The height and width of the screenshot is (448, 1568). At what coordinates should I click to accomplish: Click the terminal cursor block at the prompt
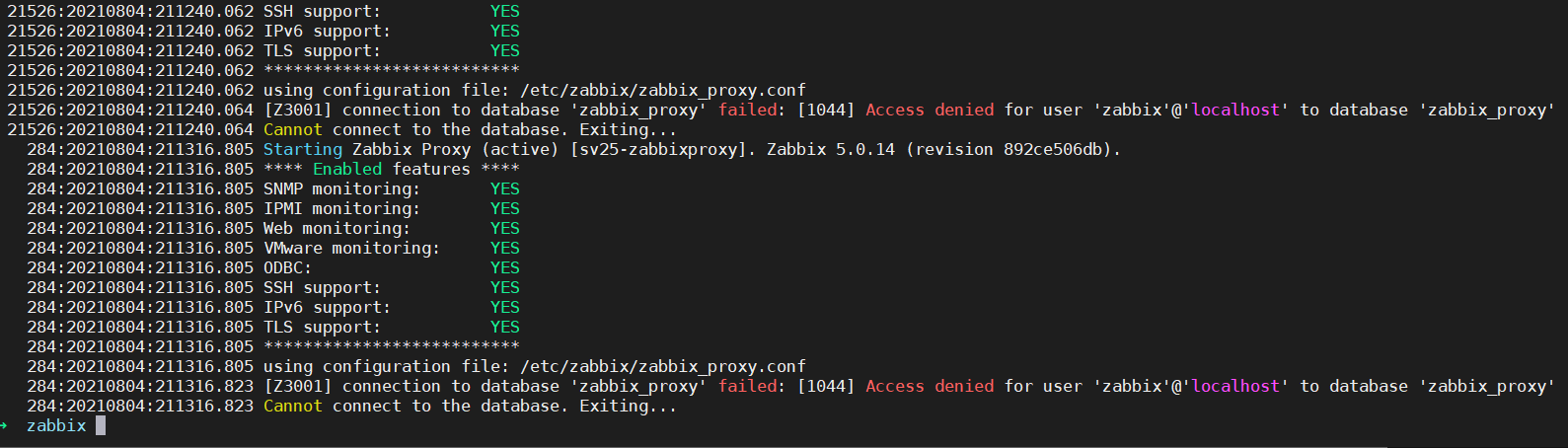tap(101, 425)
